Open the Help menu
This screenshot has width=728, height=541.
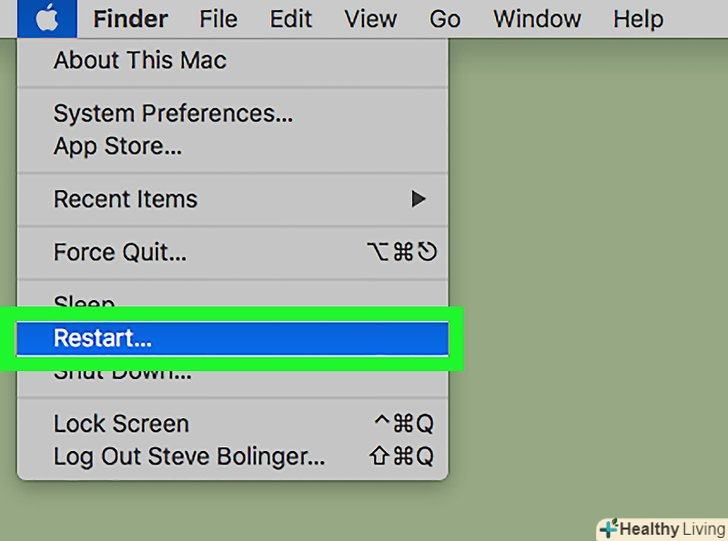click(x=638, y=18)
